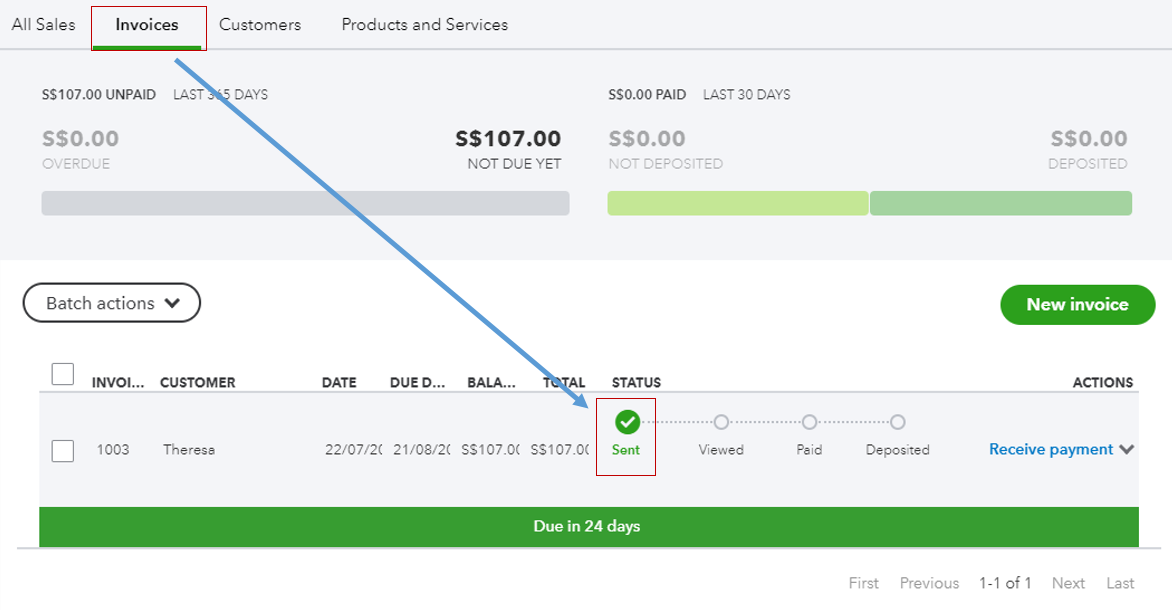Click the Paid status circle
This screenshot has height=610, width=1172.
click(809, 422)
